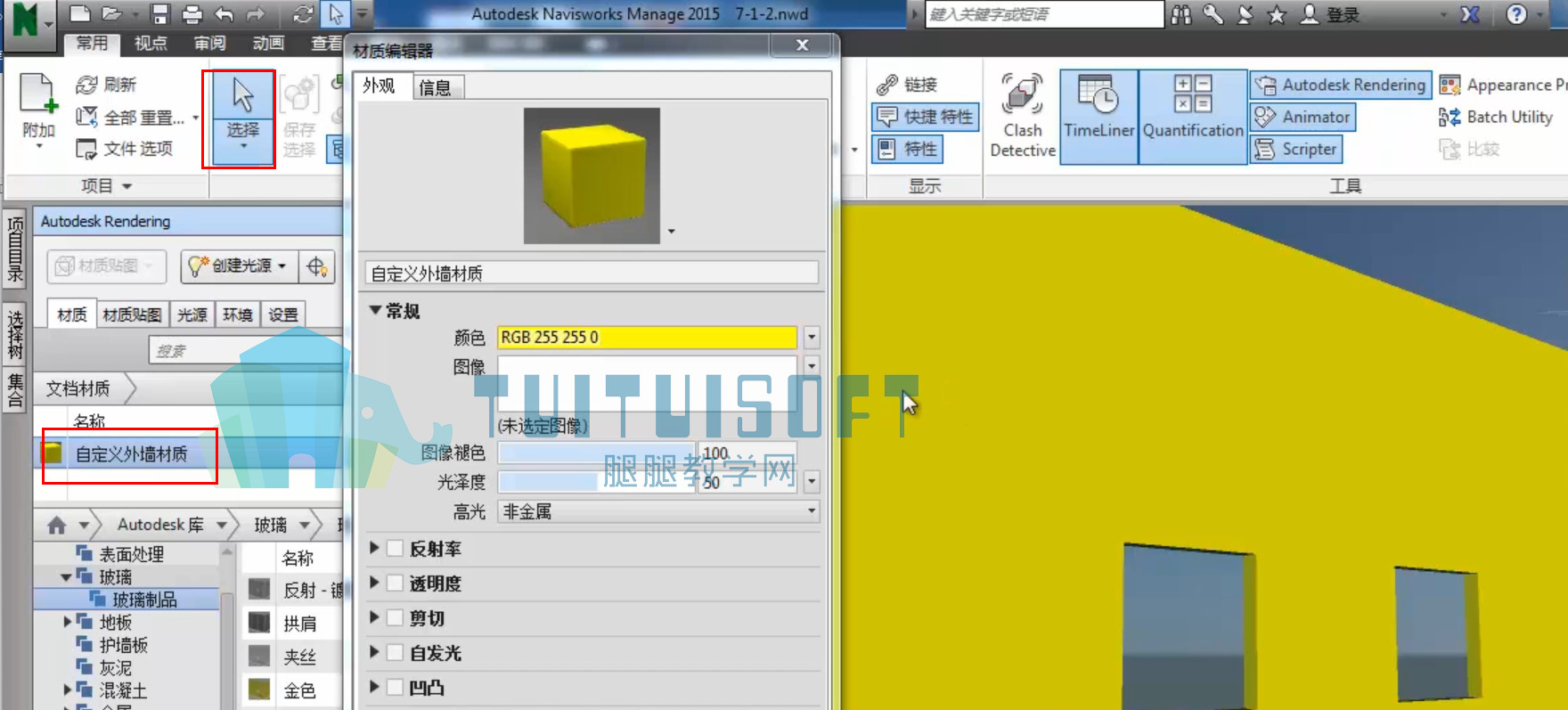Open the 视点 ribbon tab

[150, 43]
